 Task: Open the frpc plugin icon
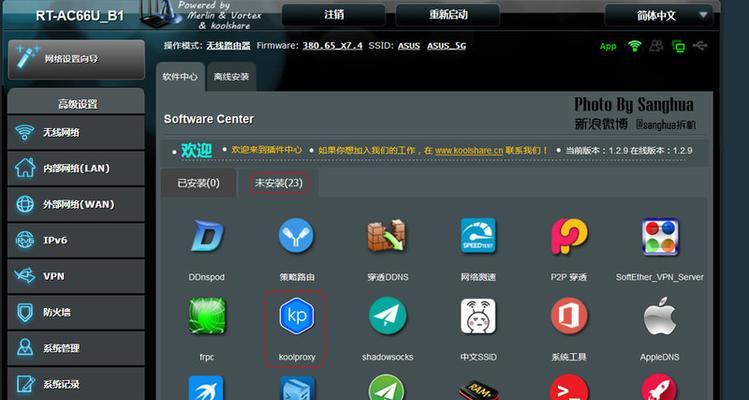207,316
